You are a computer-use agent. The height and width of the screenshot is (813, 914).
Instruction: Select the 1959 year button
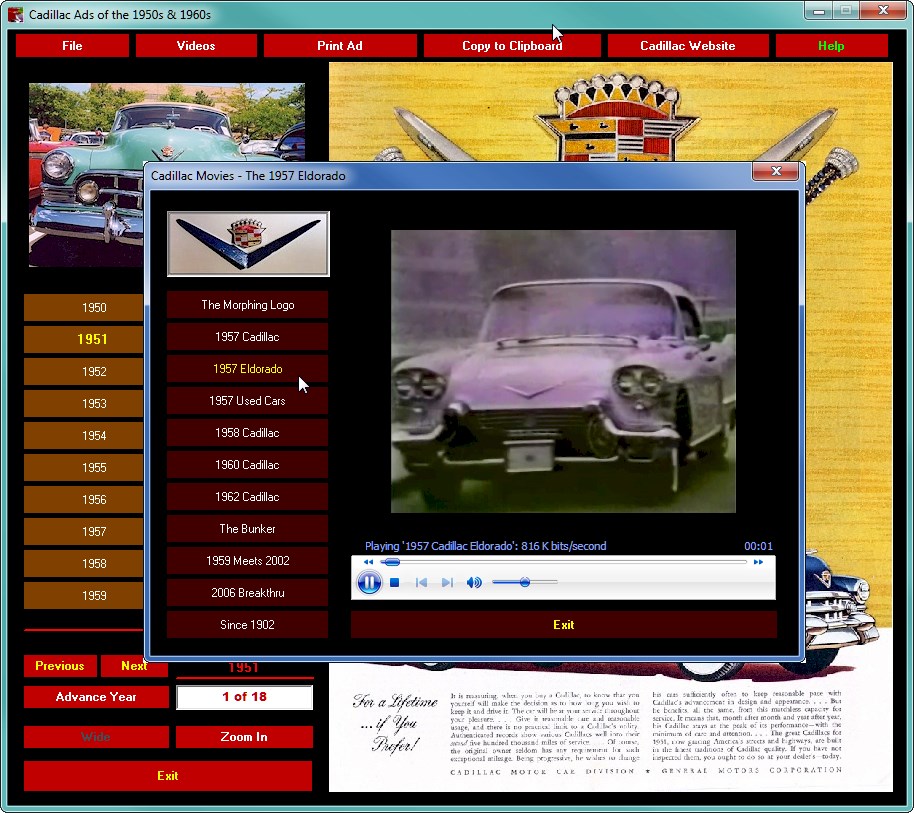(x=83, y=596)
